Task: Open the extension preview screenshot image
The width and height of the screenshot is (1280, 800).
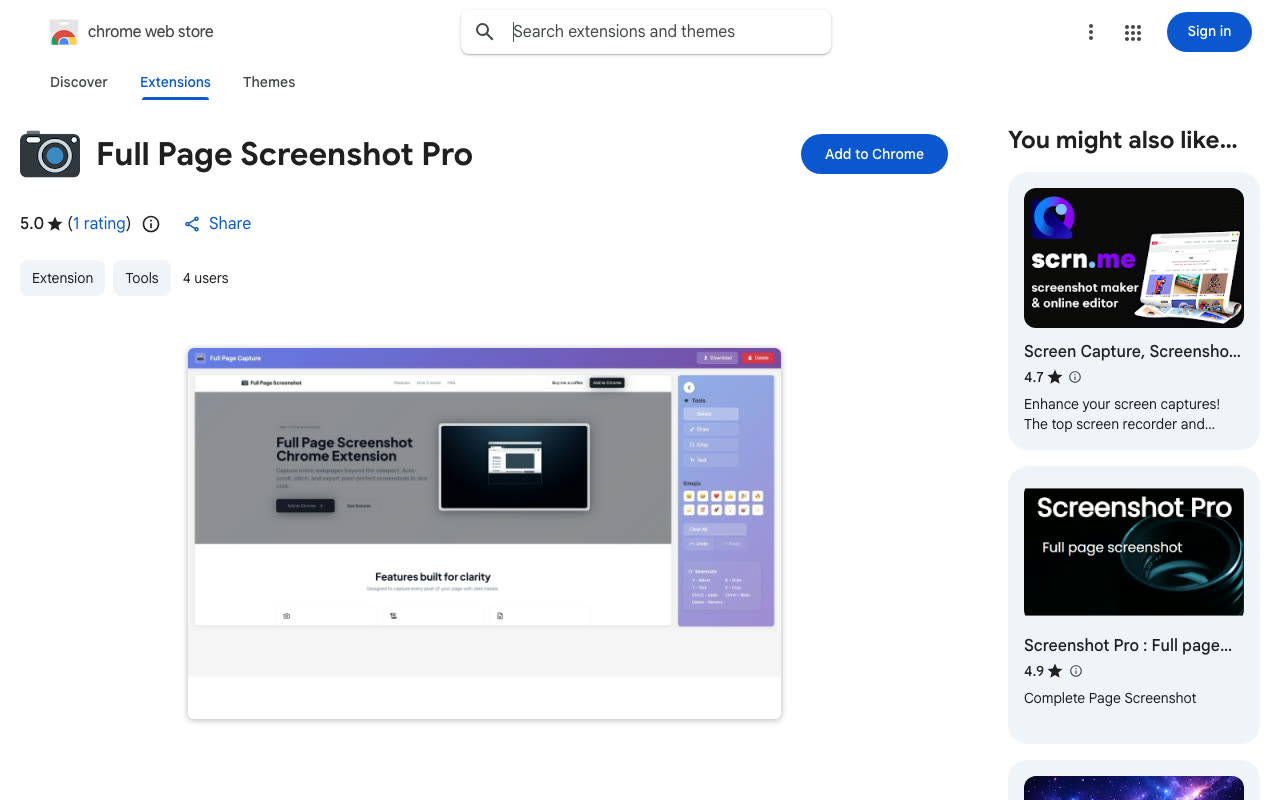Action: point(484,533)
